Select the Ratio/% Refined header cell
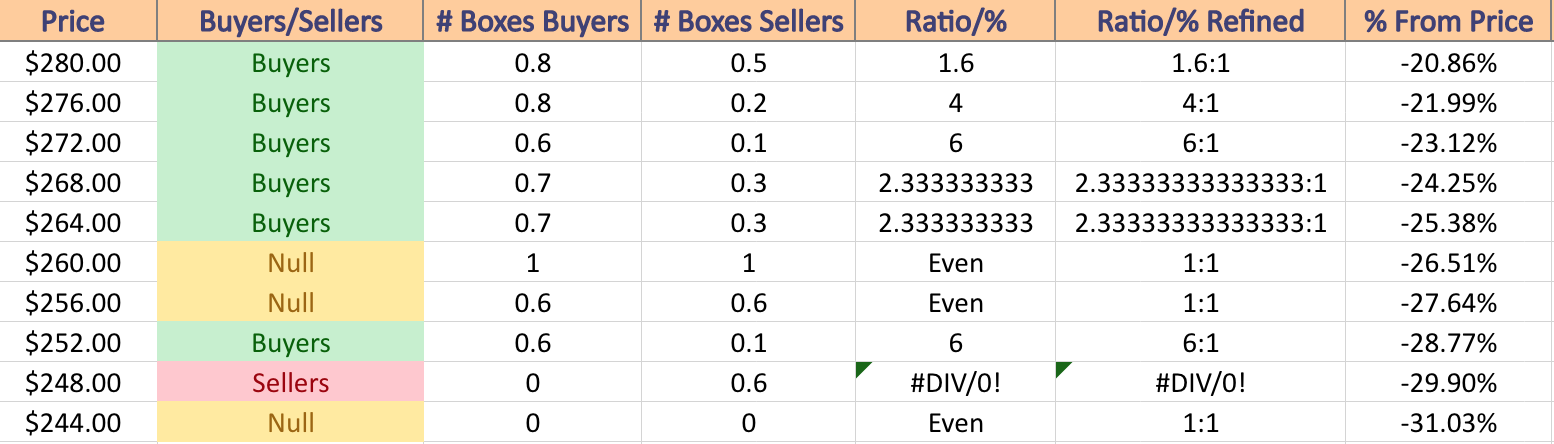Screen dimensions: 1554x444 coord(1201,21)
